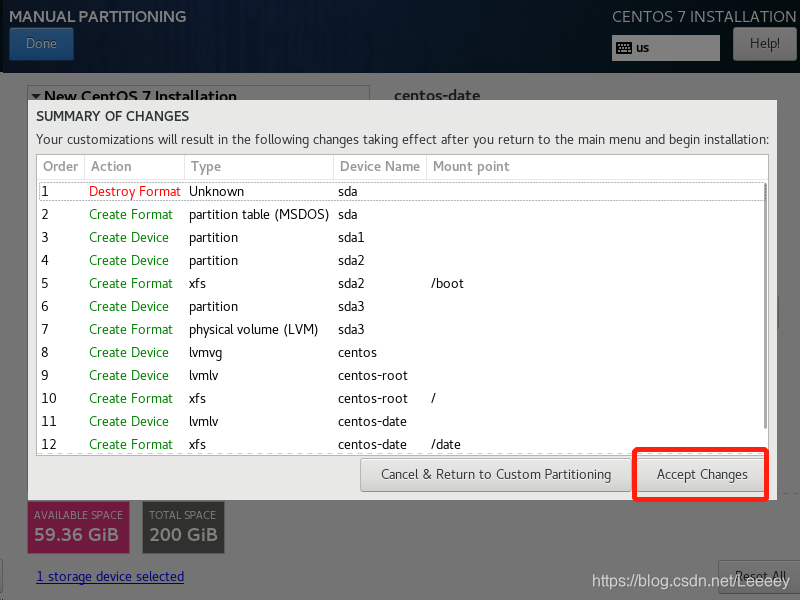Select the lvmvg centos row

[402, 352]
